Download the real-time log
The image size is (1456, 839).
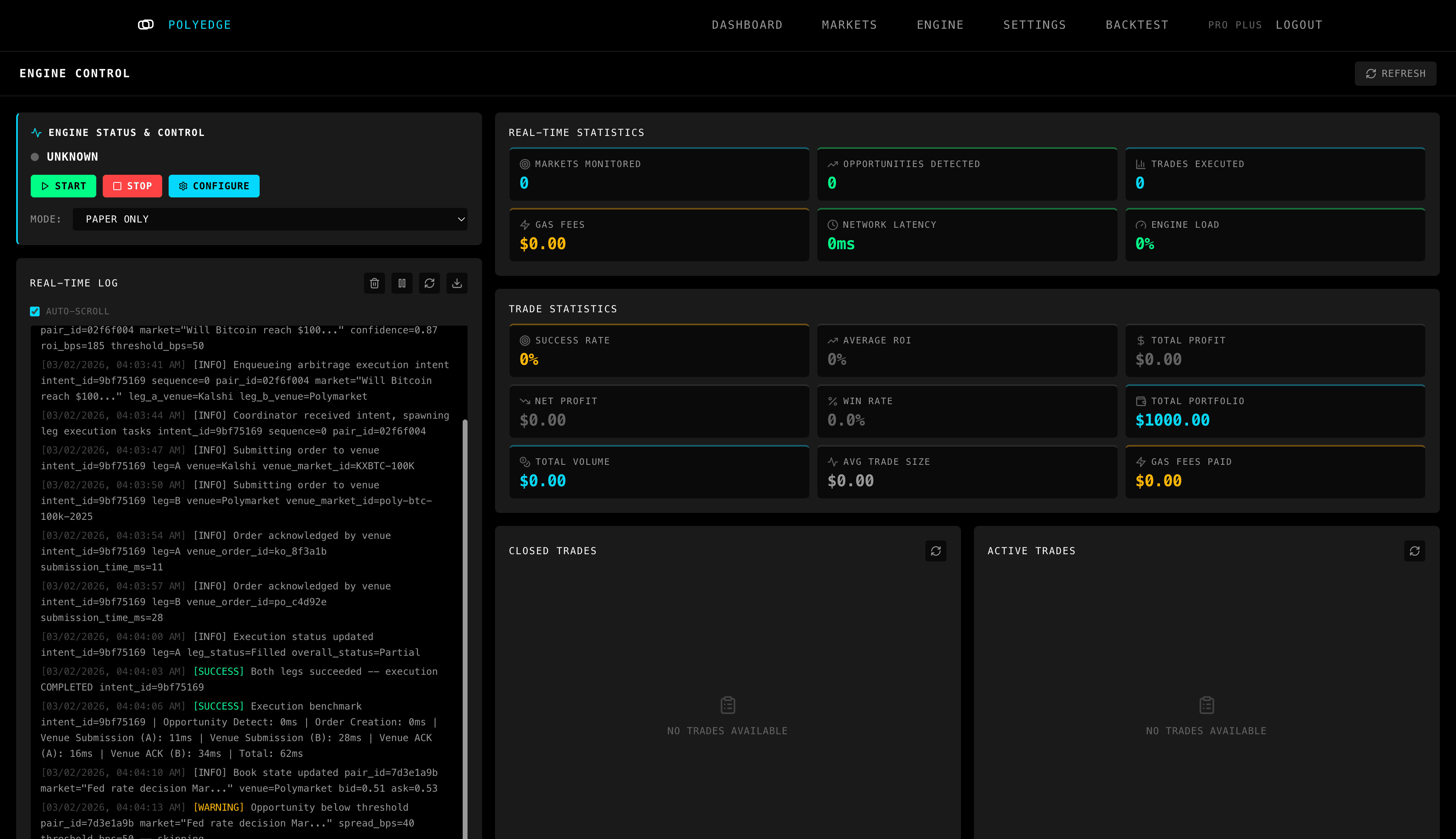click(x=457, y=283)
